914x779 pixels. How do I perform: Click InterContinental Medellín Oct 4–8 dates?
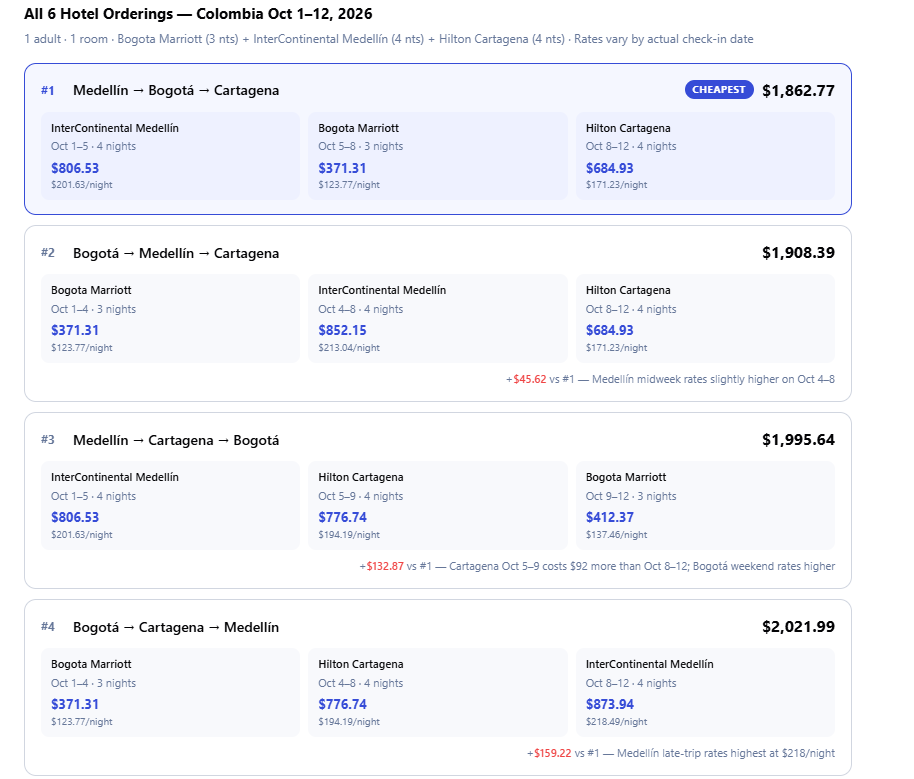[360, 309]
